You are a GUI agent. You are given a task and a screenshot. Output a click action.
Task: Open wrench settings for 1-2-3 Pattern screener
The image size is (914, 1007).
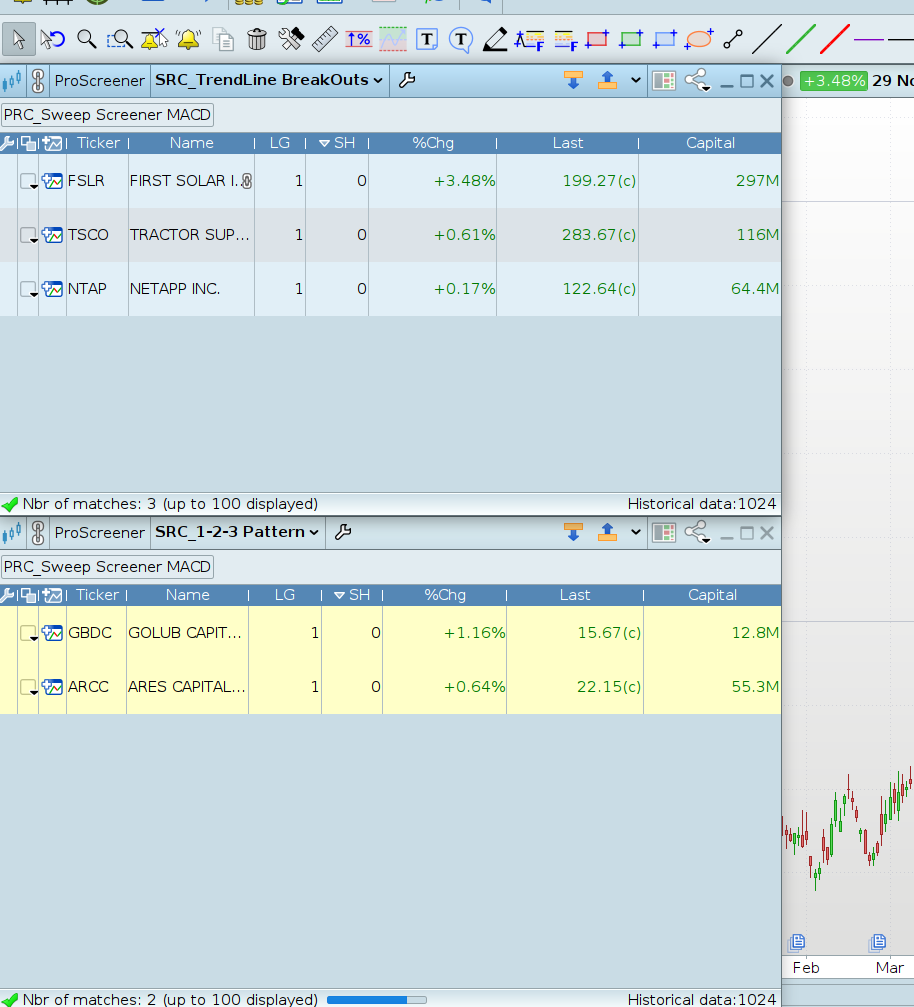click(x=343, y=532)
